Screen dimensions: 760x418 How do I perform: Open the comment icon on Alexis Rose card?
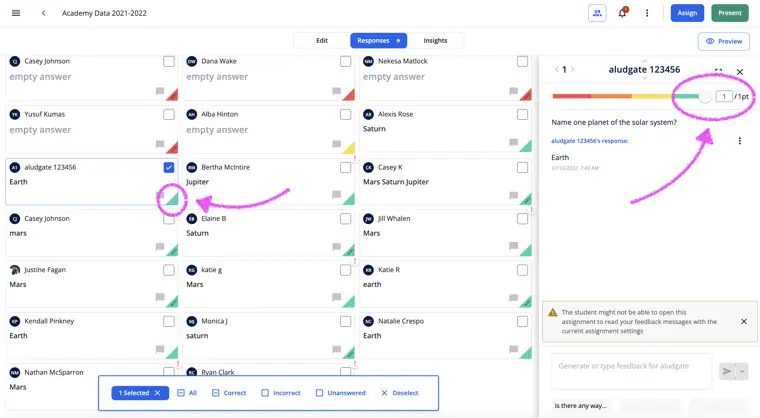click(x=513, y=143)
